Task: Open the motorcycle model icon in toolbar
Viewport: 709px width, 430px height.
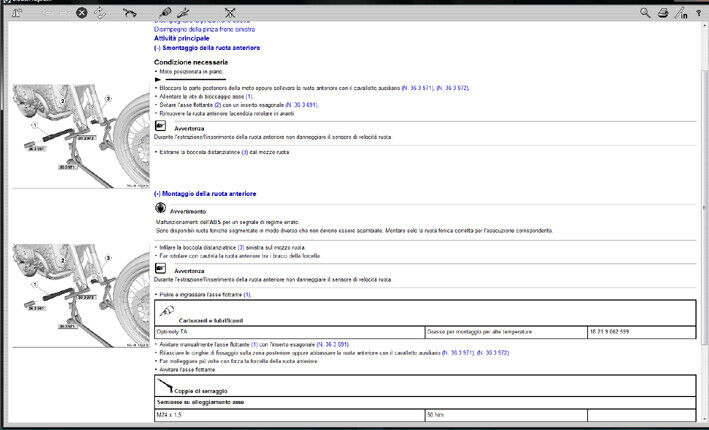Action: coord(129,13)
